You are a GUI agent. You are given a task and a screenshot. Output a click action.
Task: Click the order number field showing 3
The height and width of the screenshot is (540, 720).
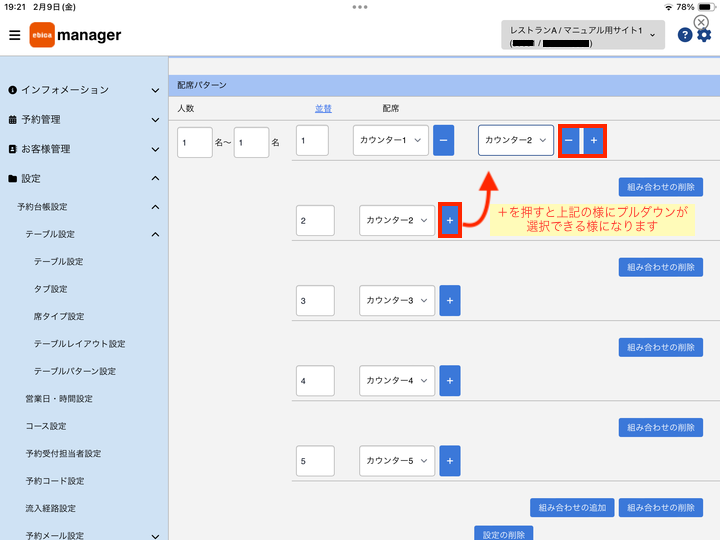(315, 300)
